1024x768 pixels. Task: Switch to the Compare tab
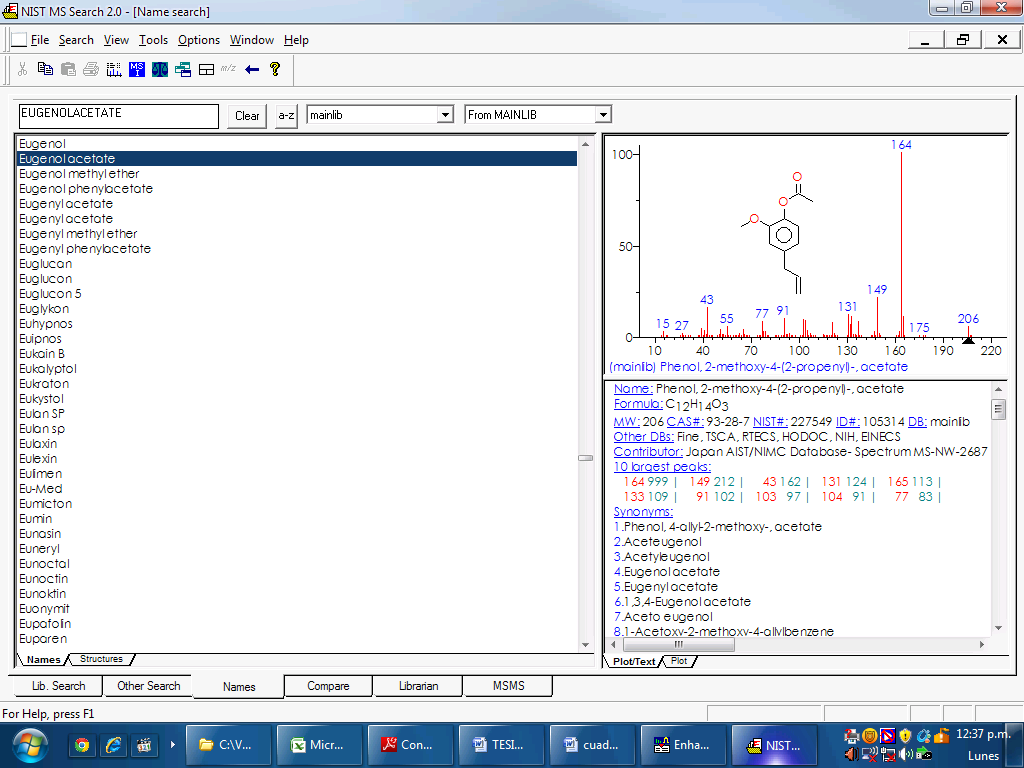point(328,686)
